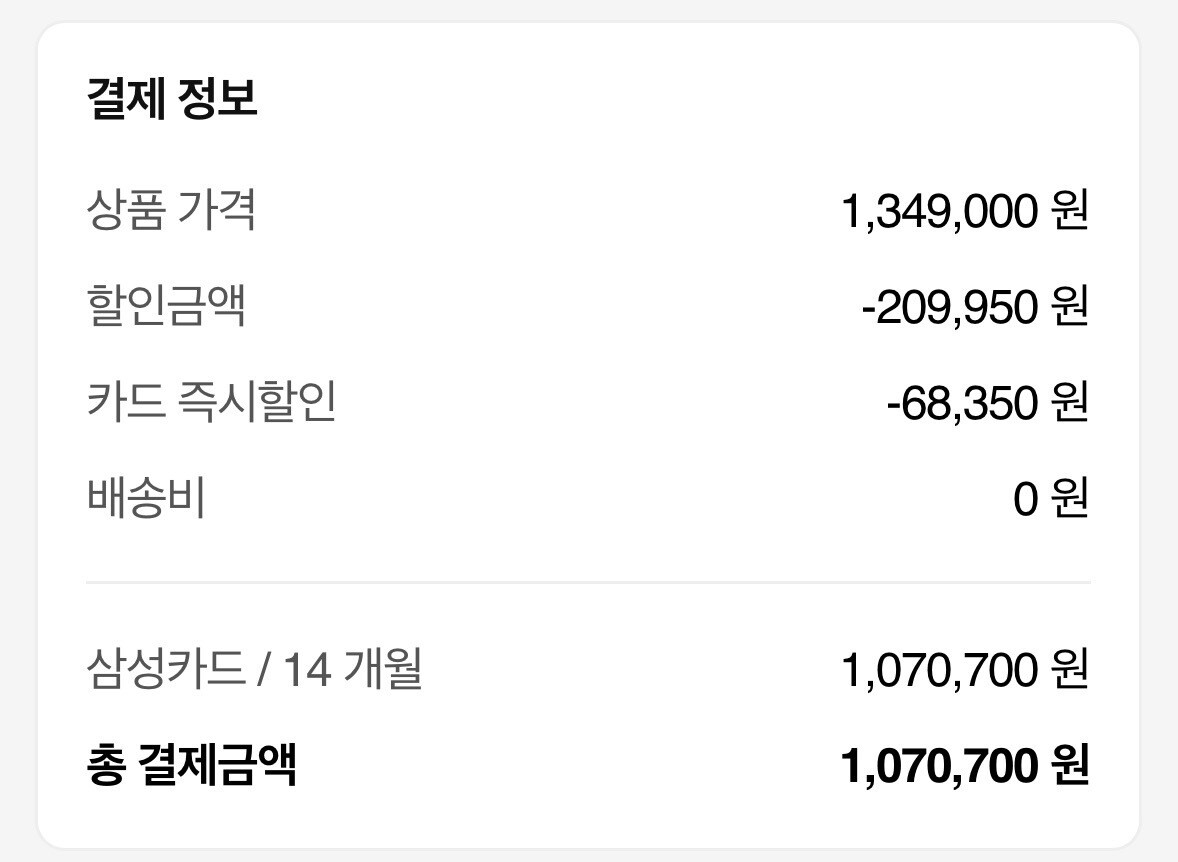Click the 결제 정보 heading

[x=172, y=98]
